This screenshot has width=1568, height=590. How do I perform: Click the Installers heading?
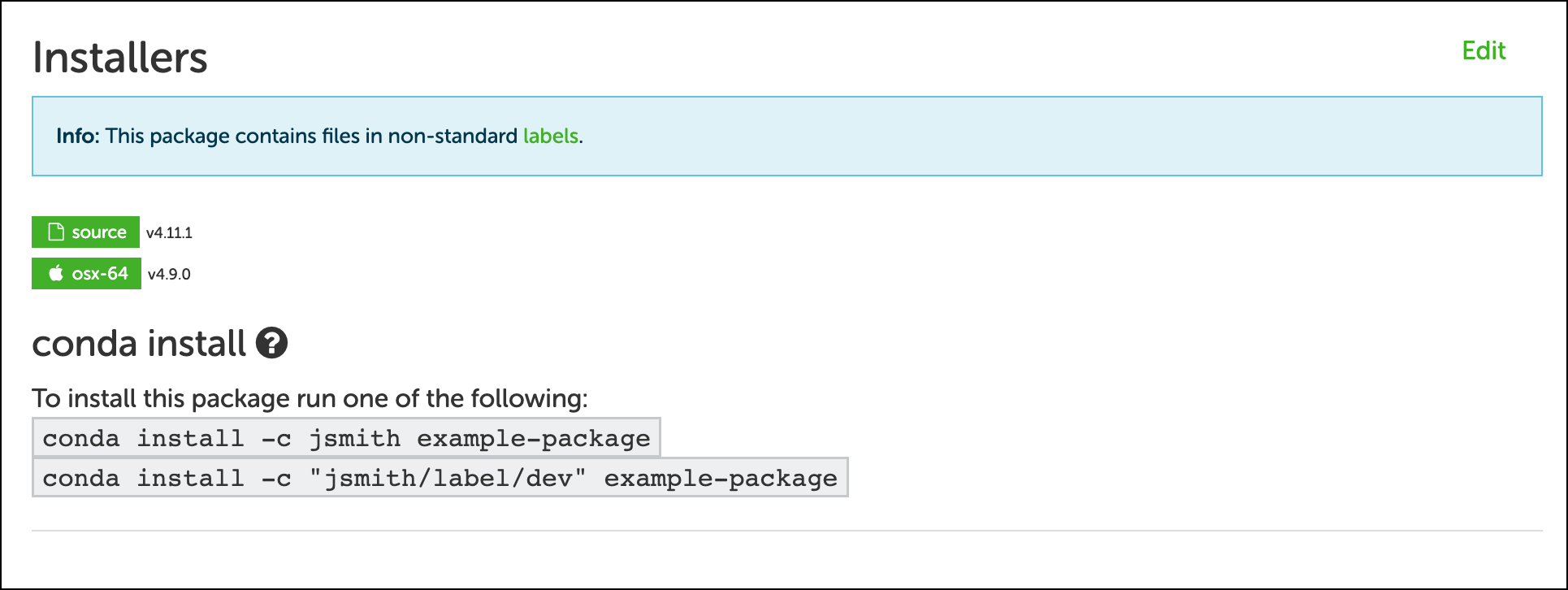[x=120, y=58]
